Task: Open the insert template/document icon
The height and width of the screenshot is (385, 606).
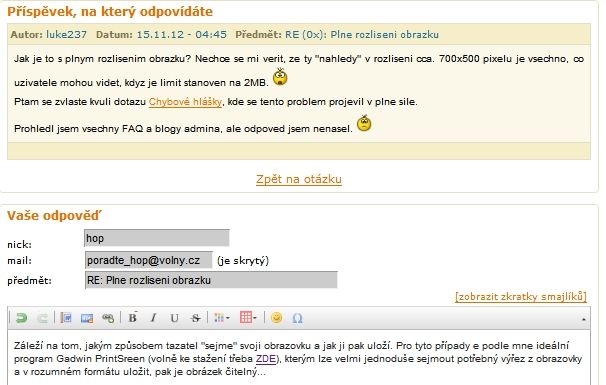Action: point(66,318)
